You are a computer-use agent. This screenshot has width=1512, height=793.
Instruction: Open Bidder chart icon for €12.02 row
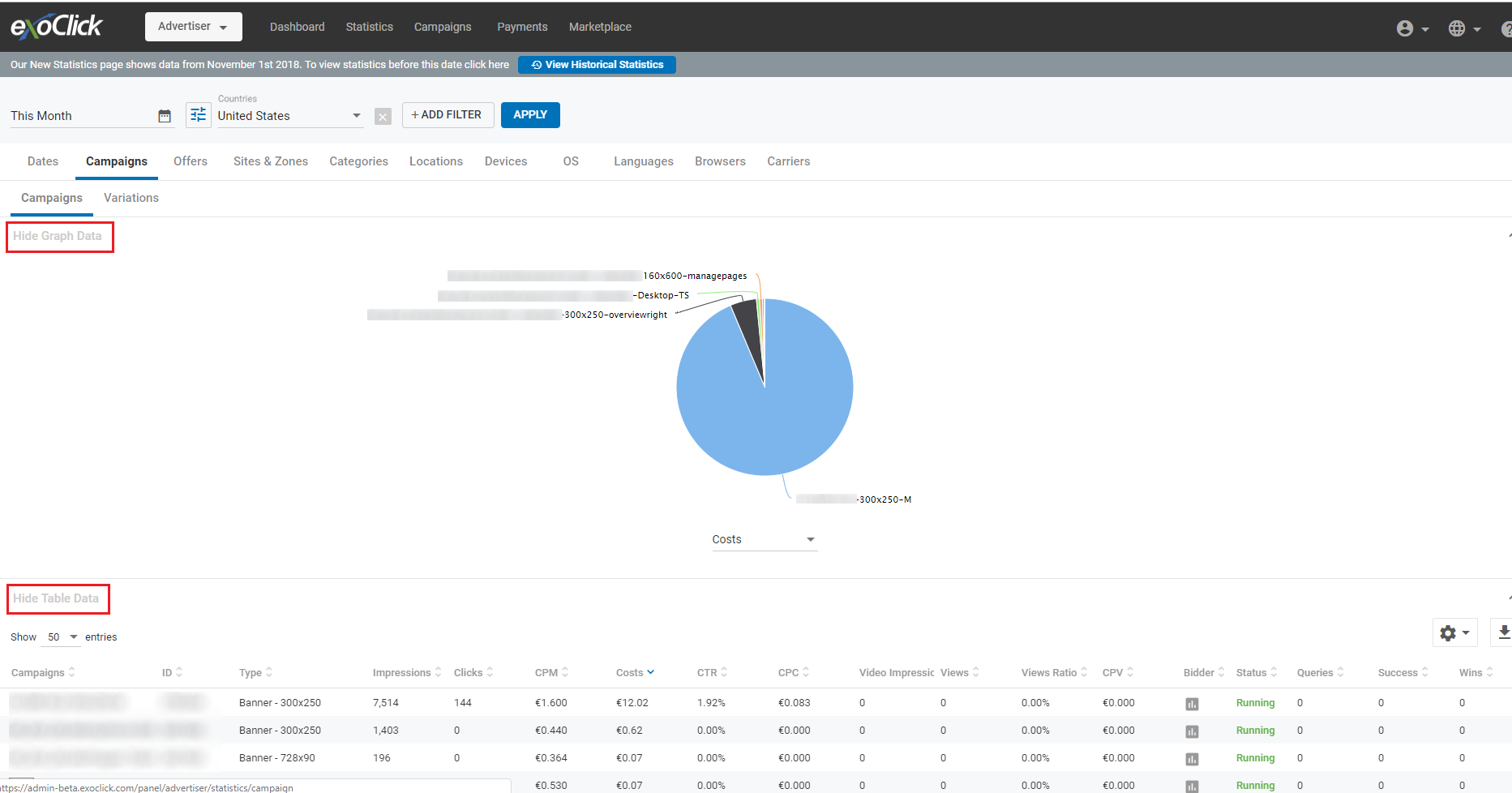coord(1192,704)
